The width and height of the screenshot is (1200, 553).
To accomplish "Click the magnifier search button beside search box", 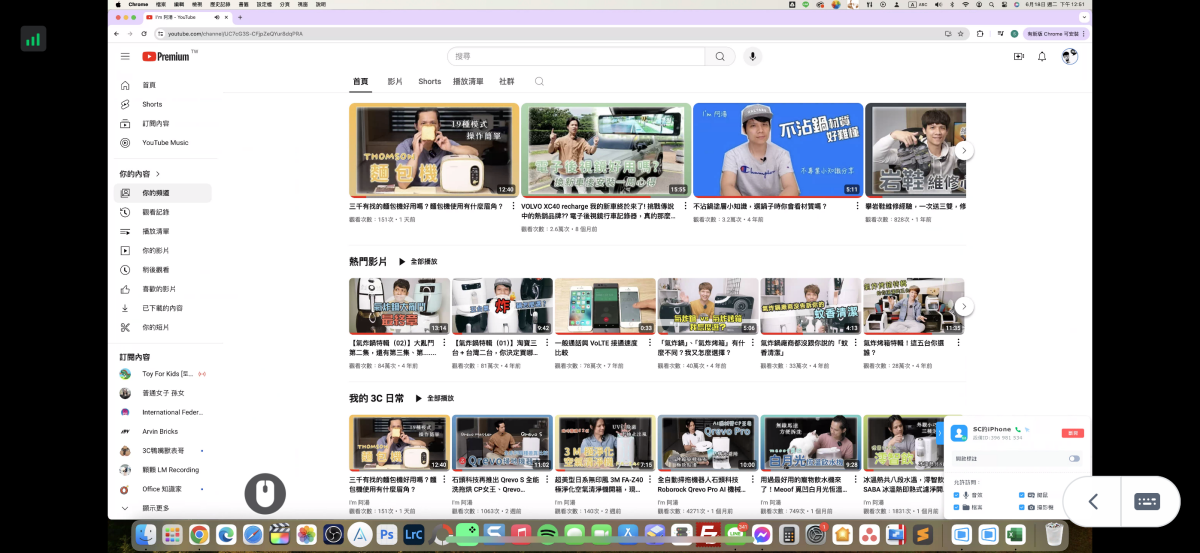I will coord(719,57).
